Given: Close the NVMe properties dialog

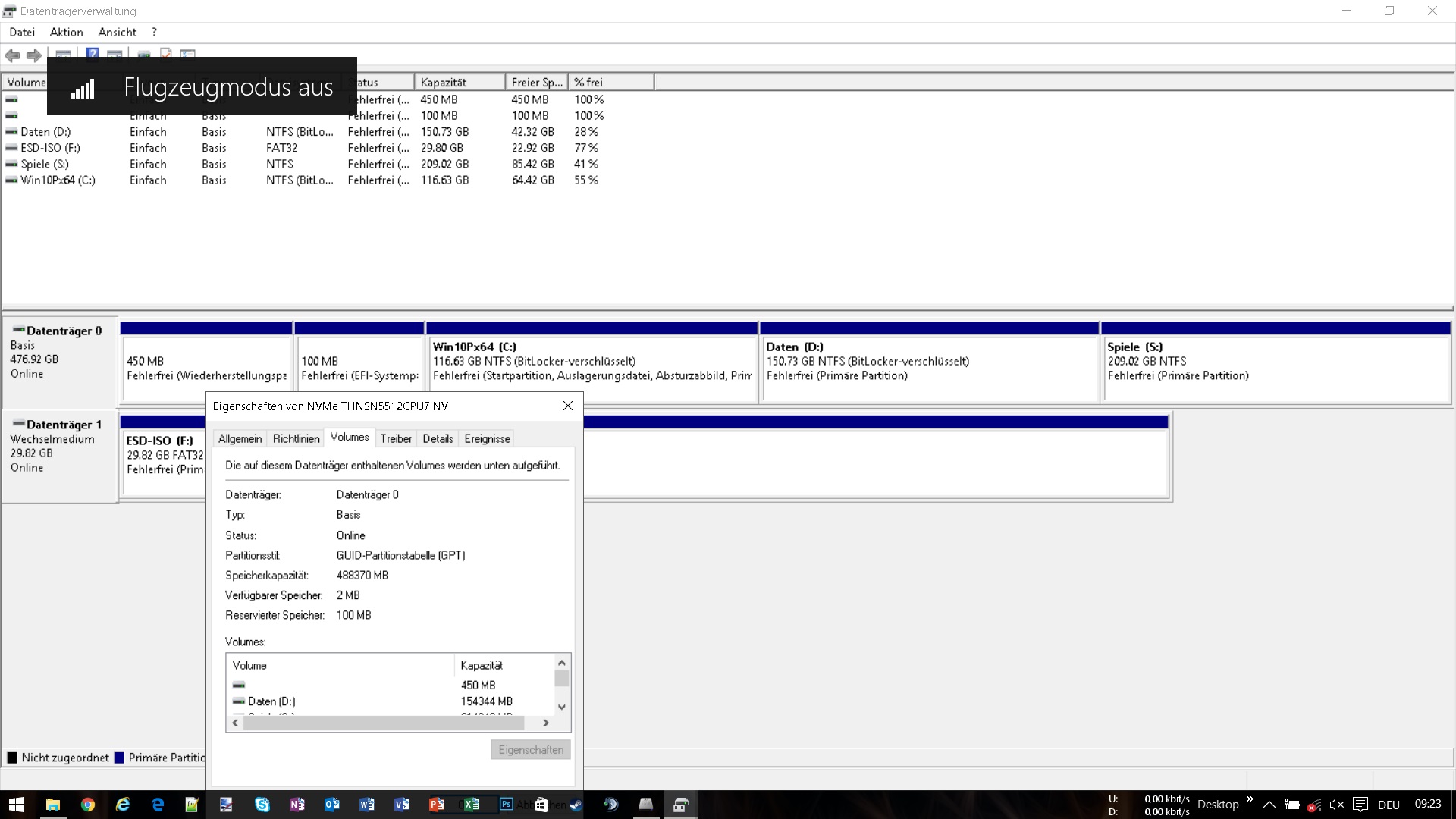Looking at the screenshot, I should (x=568, y=406).
